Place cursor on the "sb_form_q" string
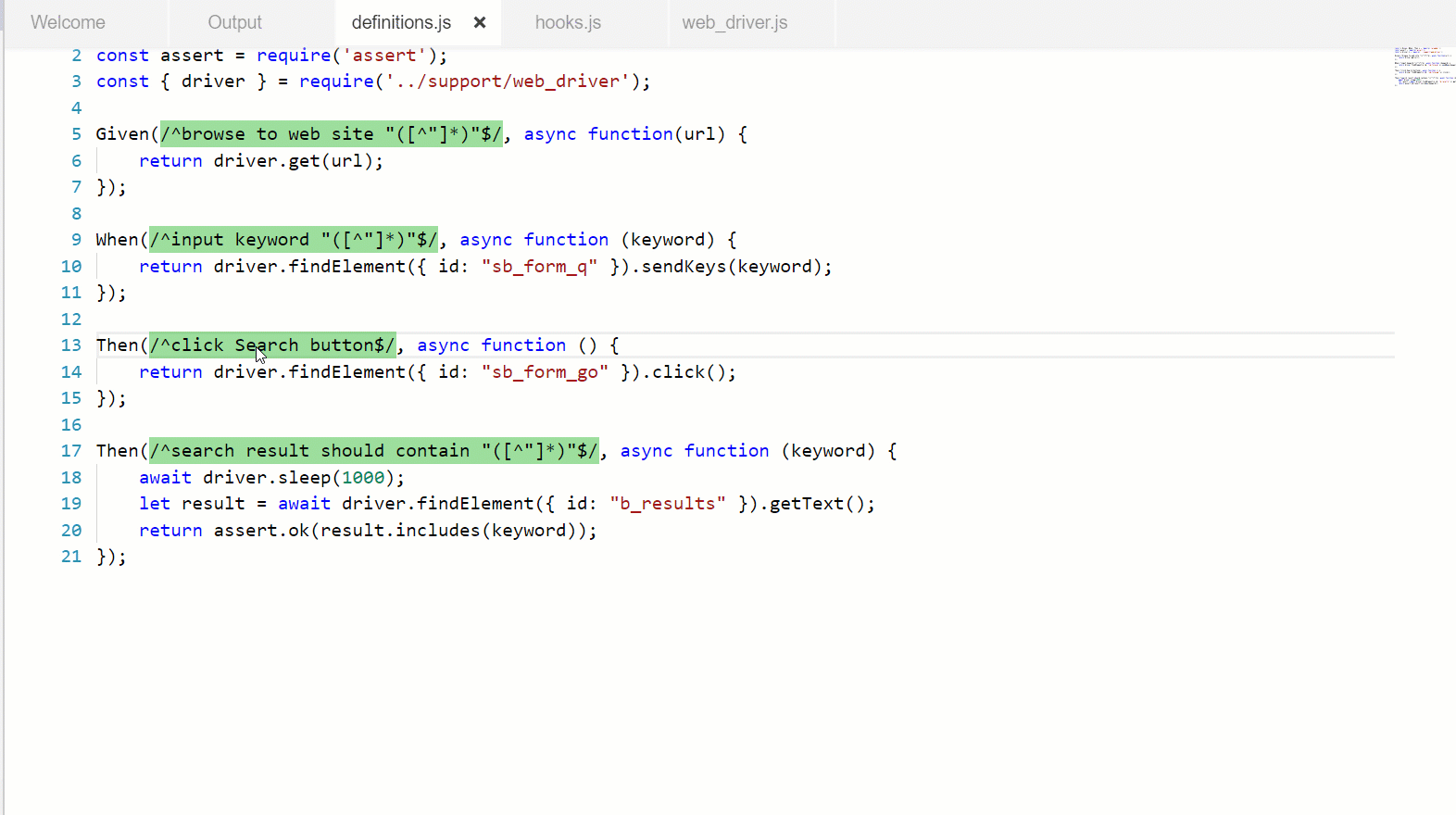This screenshot has height=815, width=1456. [539, 267]
